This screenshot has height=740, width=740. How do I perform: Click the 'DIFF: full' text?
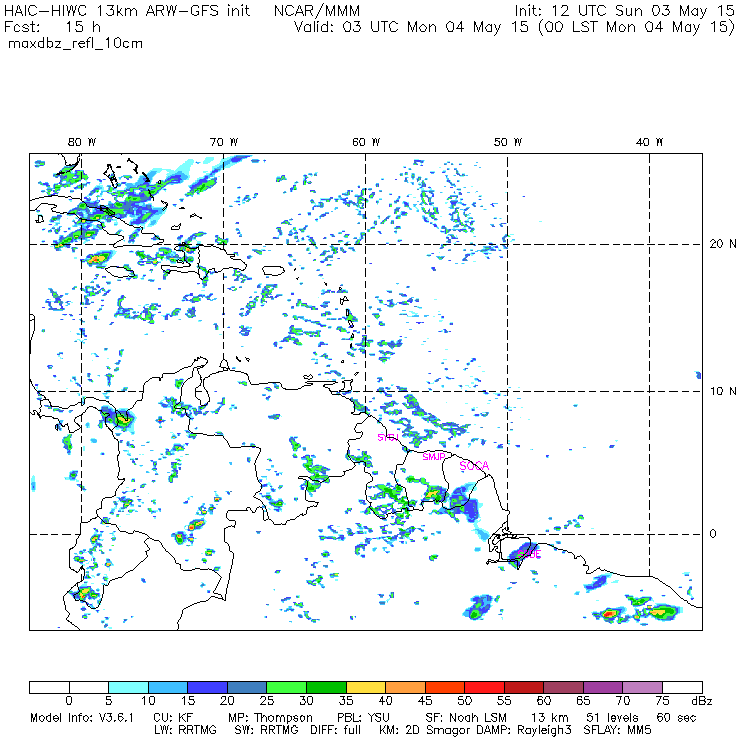(x=335, y=730)
